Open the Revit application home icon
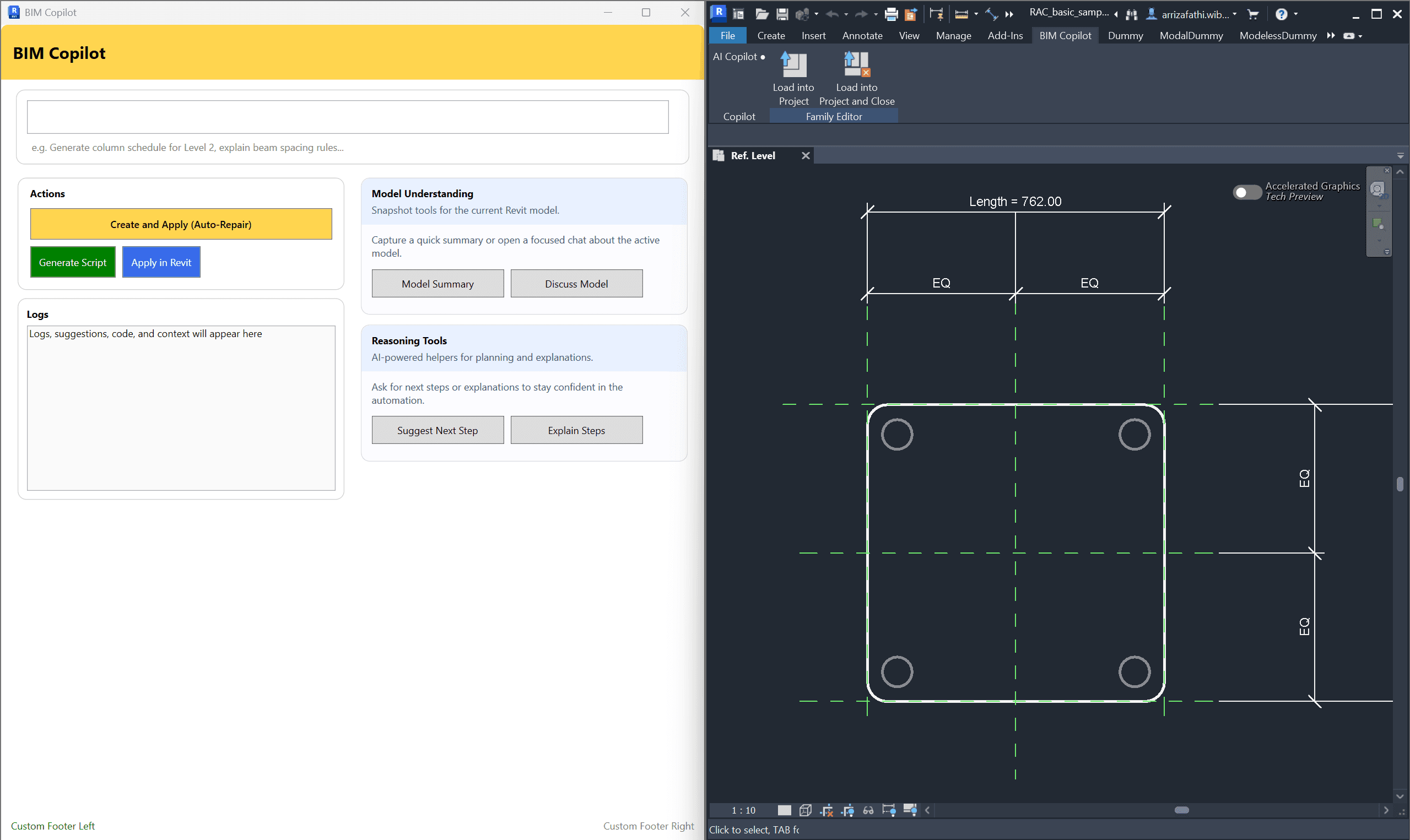This screenshot has width=1410, height=840. click(x=718, y=13)
